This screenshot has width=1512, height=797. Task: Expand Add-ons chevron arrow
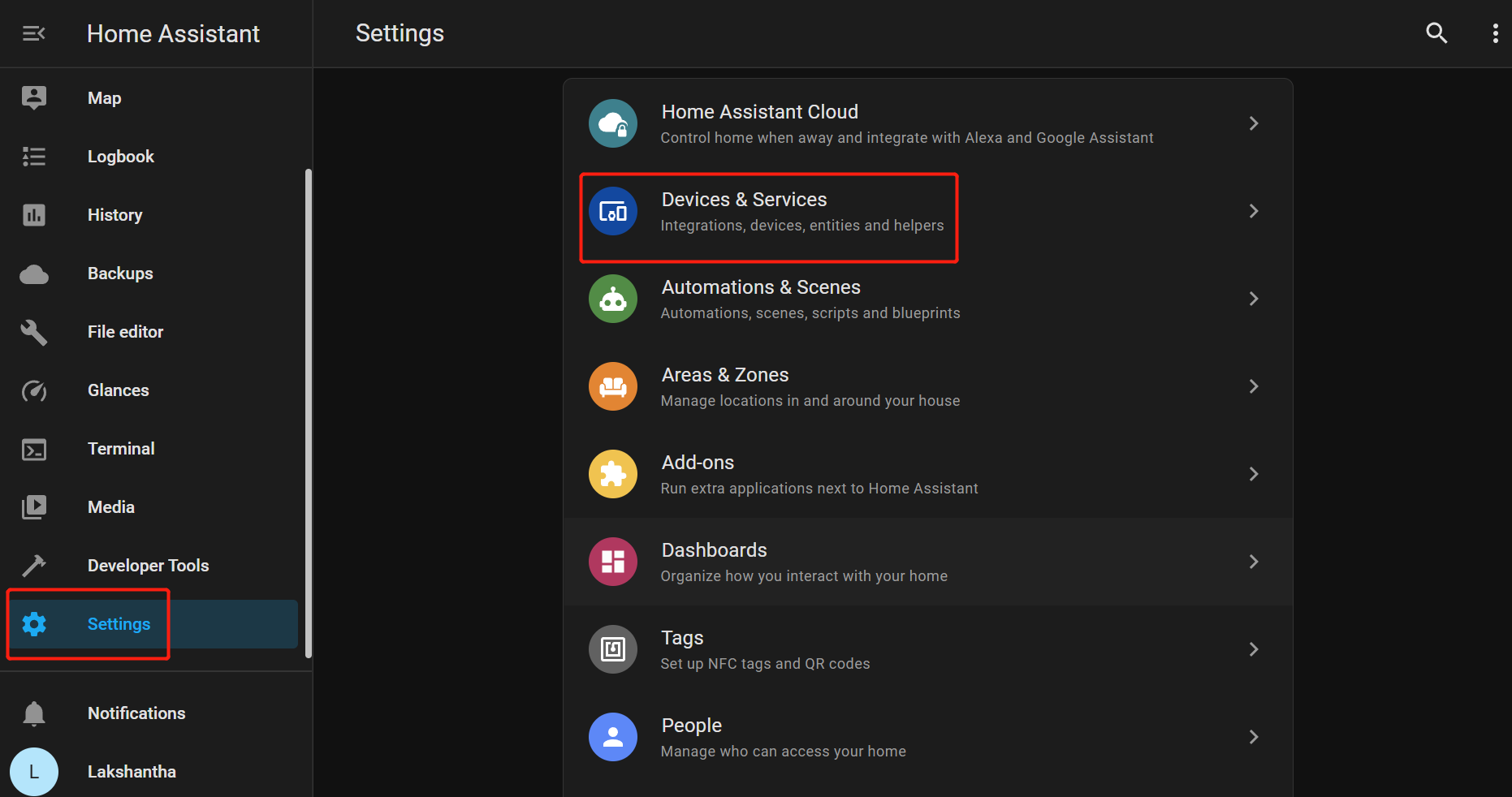[x=1254, y=474]
